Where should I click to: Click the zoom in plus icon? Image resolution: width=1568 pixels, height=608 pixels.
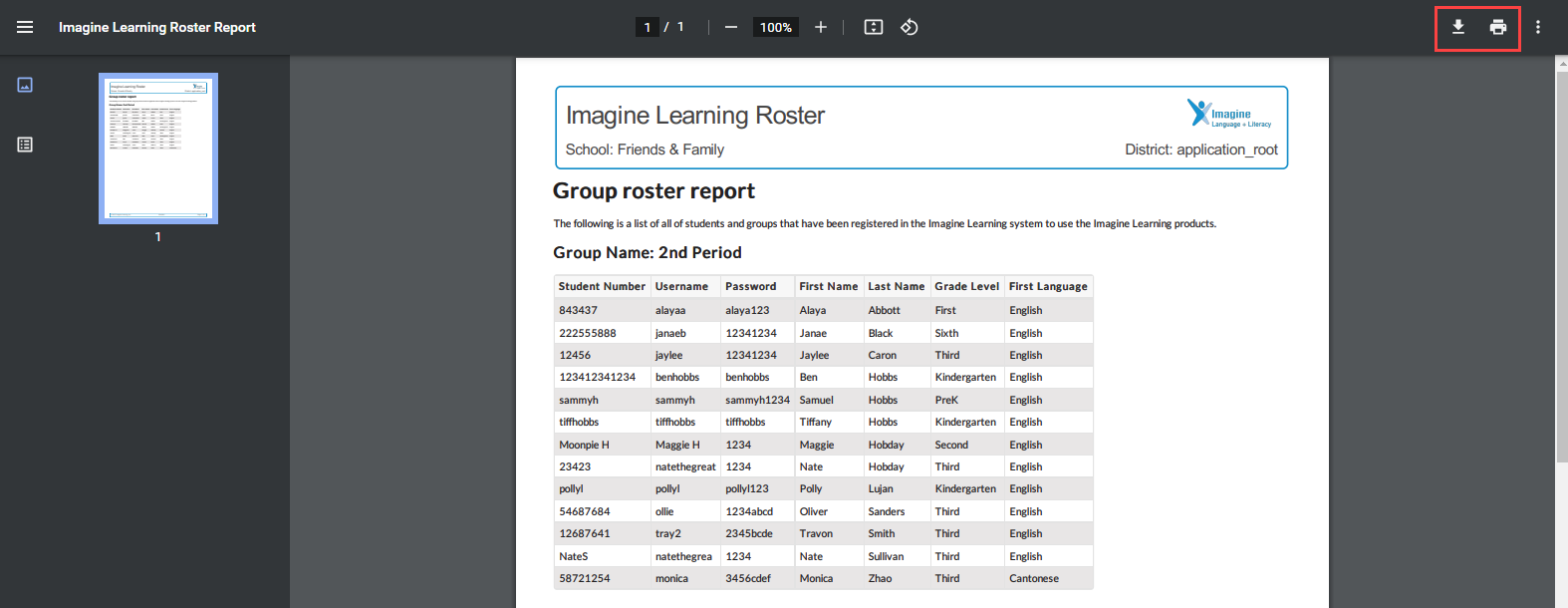pos(821,27)
